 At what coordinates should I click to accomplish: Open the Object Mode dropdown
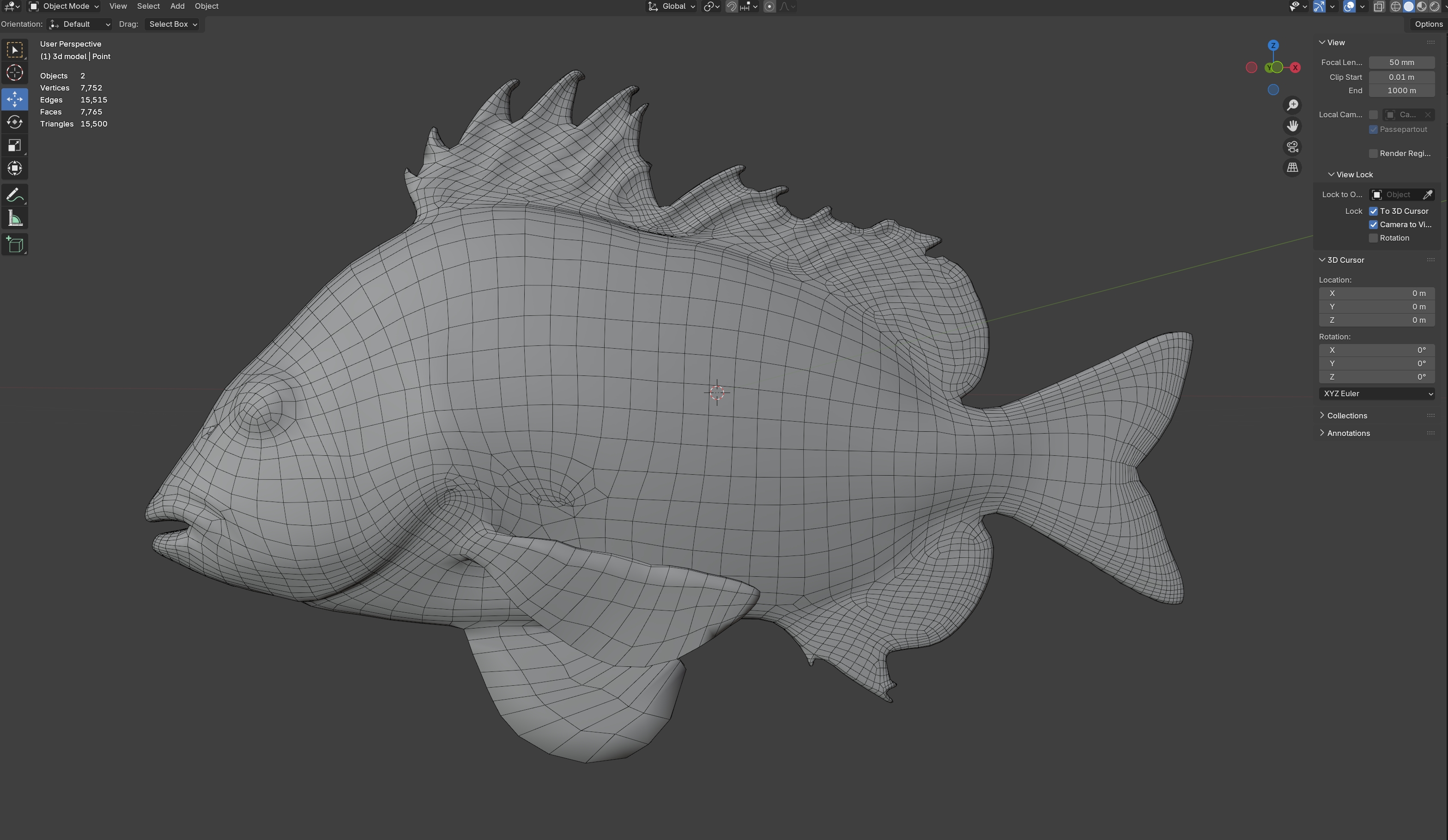click(x=64, y=6)
